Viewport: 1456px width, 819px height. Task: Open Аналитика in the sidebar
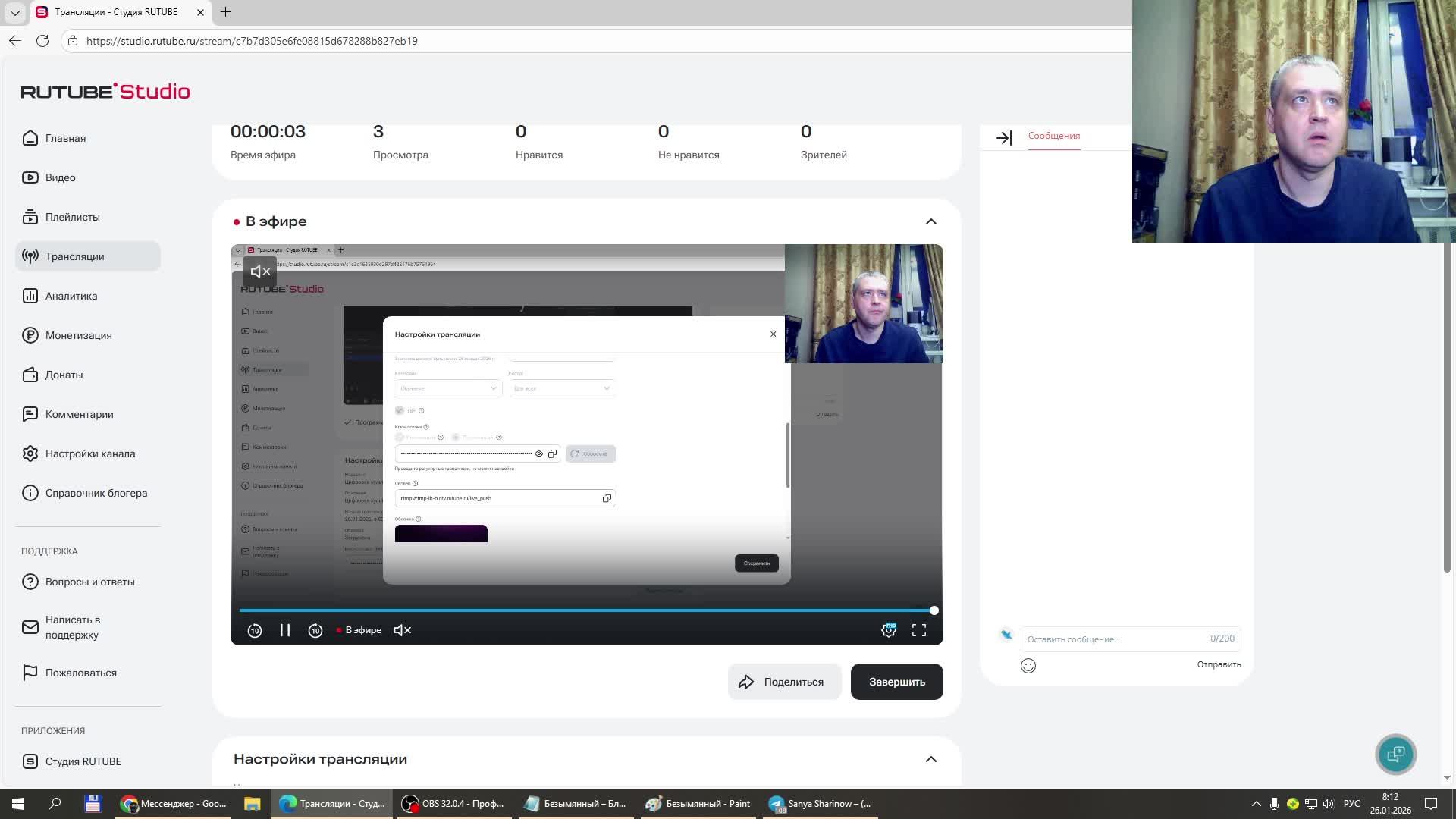click(71, 296)
